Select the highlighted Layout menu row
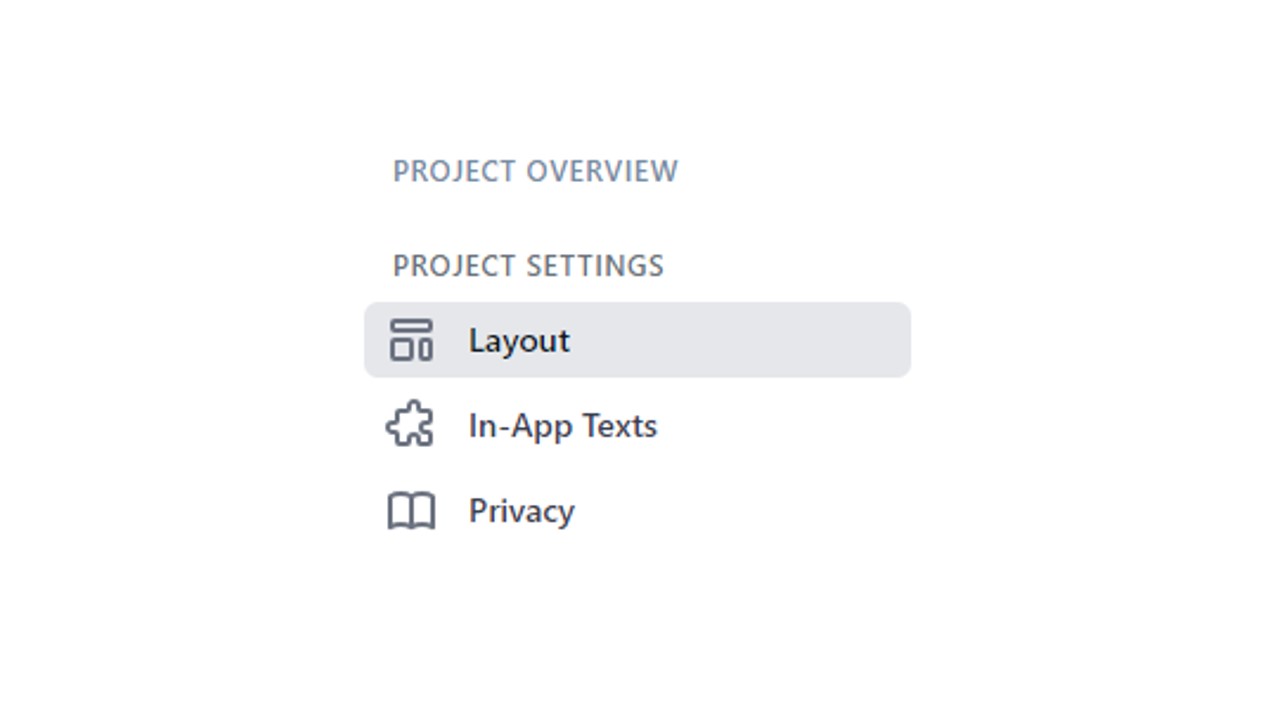 pyautogui.click(x=637, y=340)
